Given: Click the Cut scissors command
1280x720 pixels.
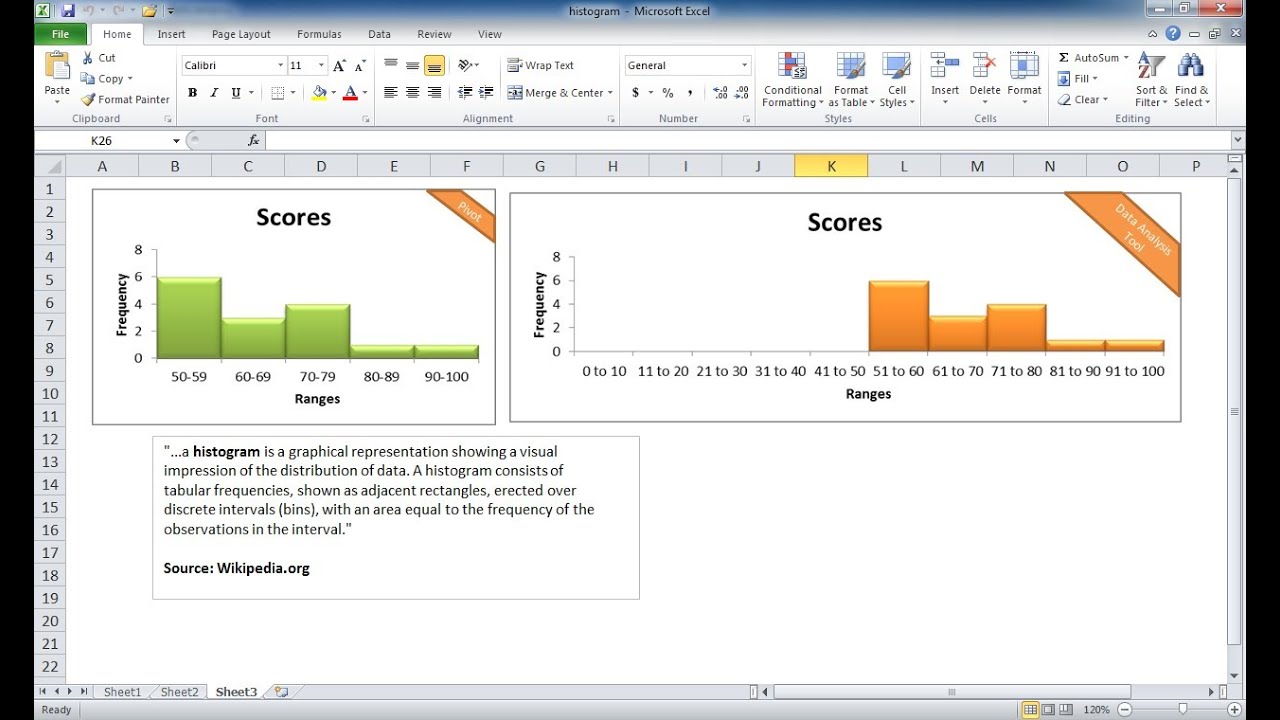Looking at the screenshot, I should coord(98,58).
